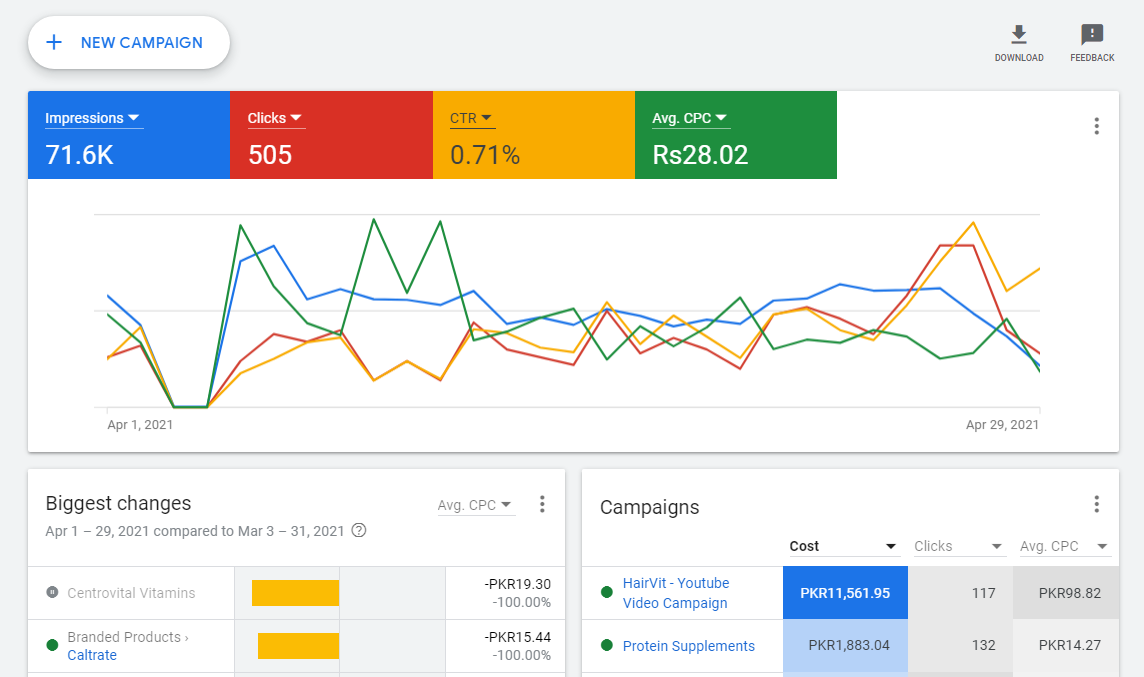Click the PKR98.82 Avg. CPC cell

coord(1066,593)
